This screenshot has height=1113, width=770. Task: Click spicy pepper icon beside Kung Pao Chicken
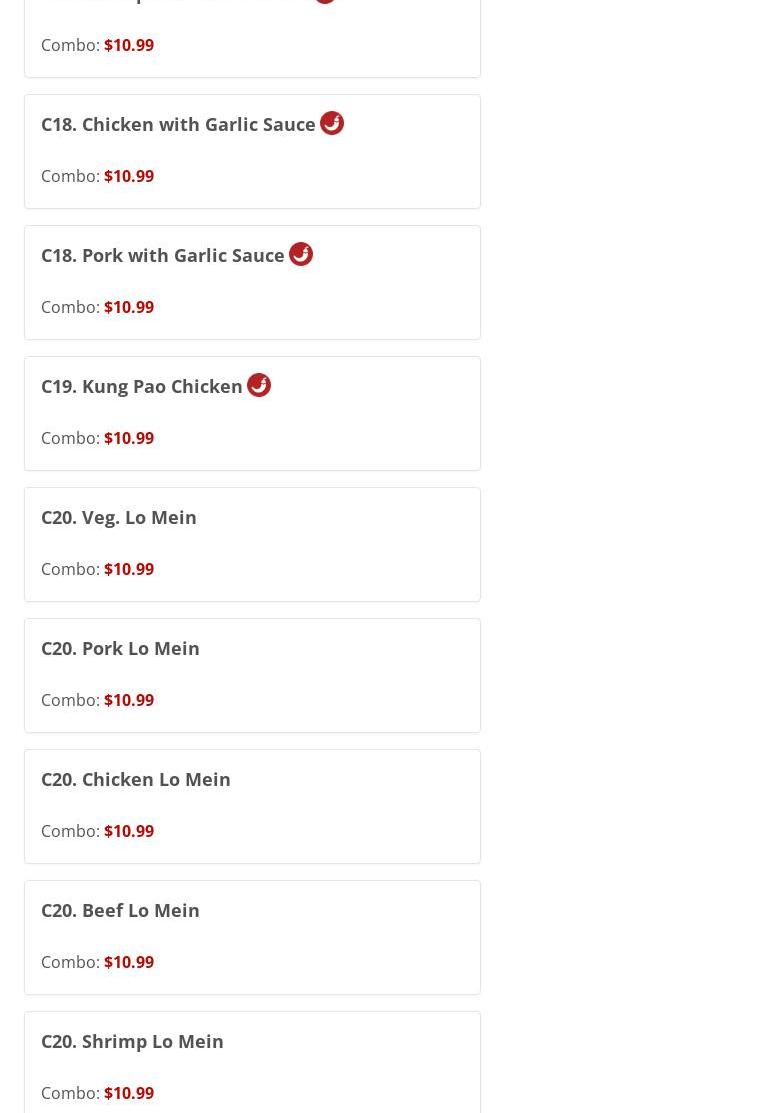tap(259, 385)
